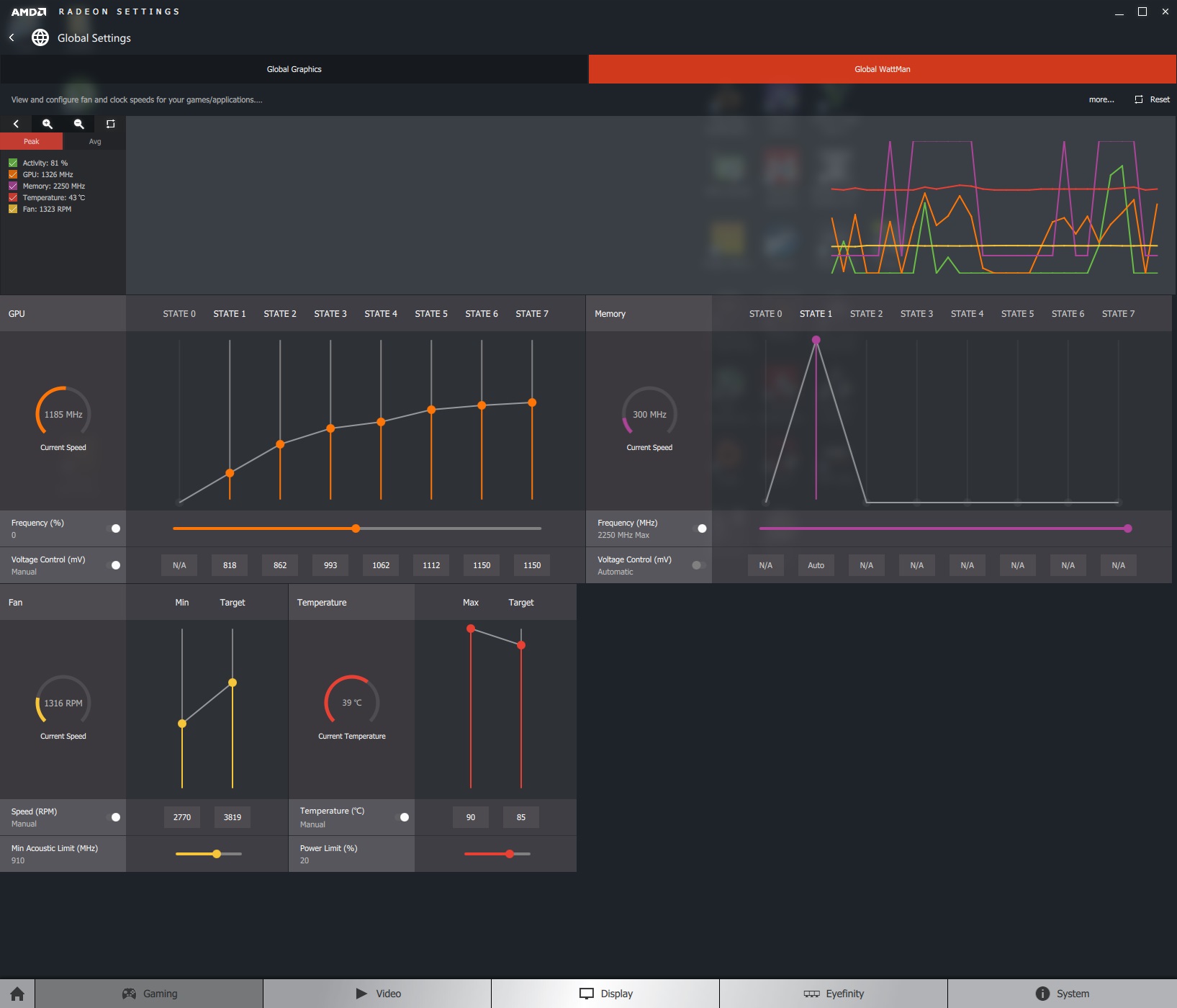
Task: Toggle Fan Speed manual switch
Action: coord(114,817)
